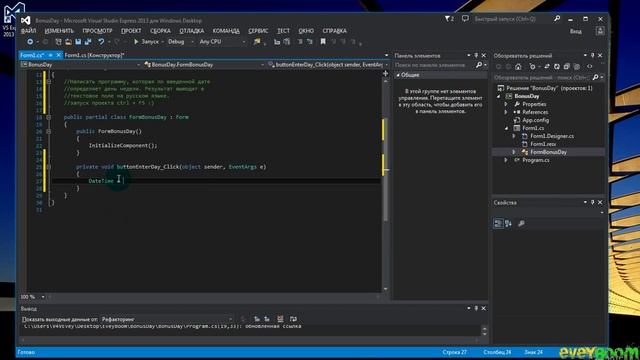
Task: Open the ПРОЕКТ menu
Action: click(x=131, y=31)
